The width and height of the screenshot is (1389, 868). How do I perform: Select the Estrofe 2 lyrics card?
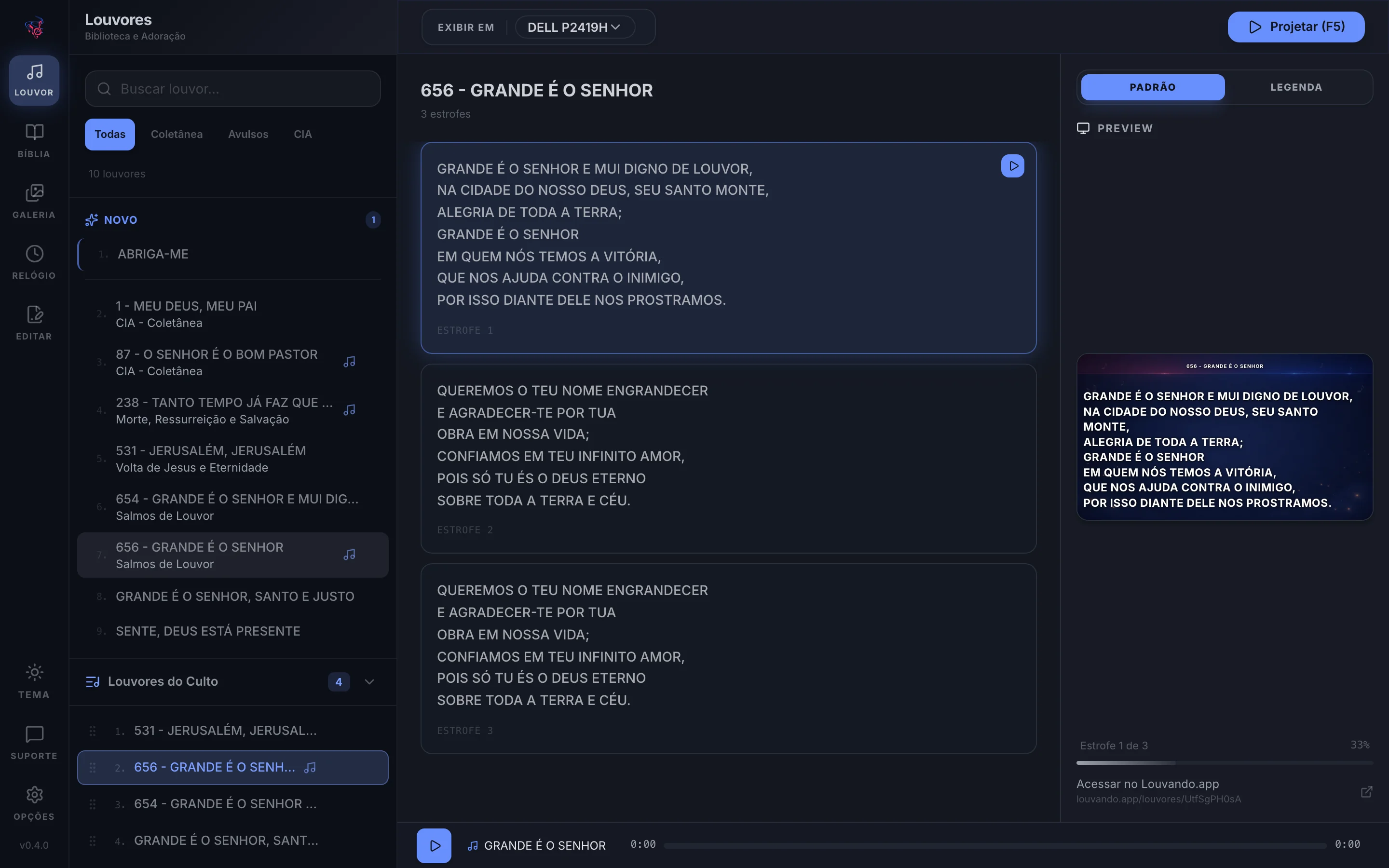coord(728,459)
